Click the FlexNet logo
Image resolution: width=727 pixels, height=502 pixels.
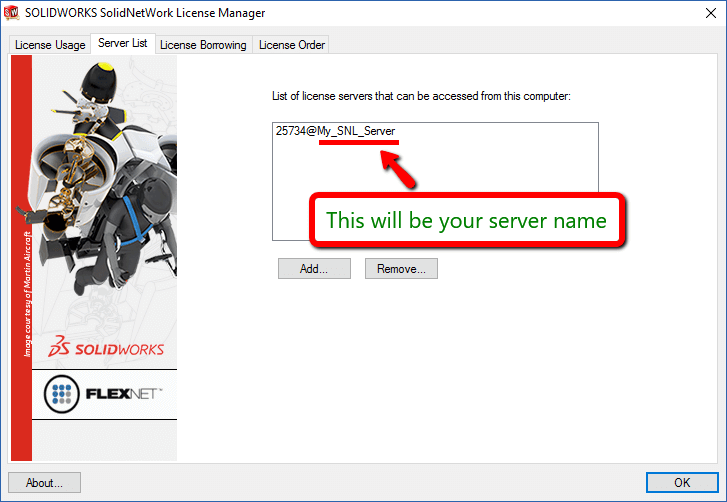[x=104, y=394]
